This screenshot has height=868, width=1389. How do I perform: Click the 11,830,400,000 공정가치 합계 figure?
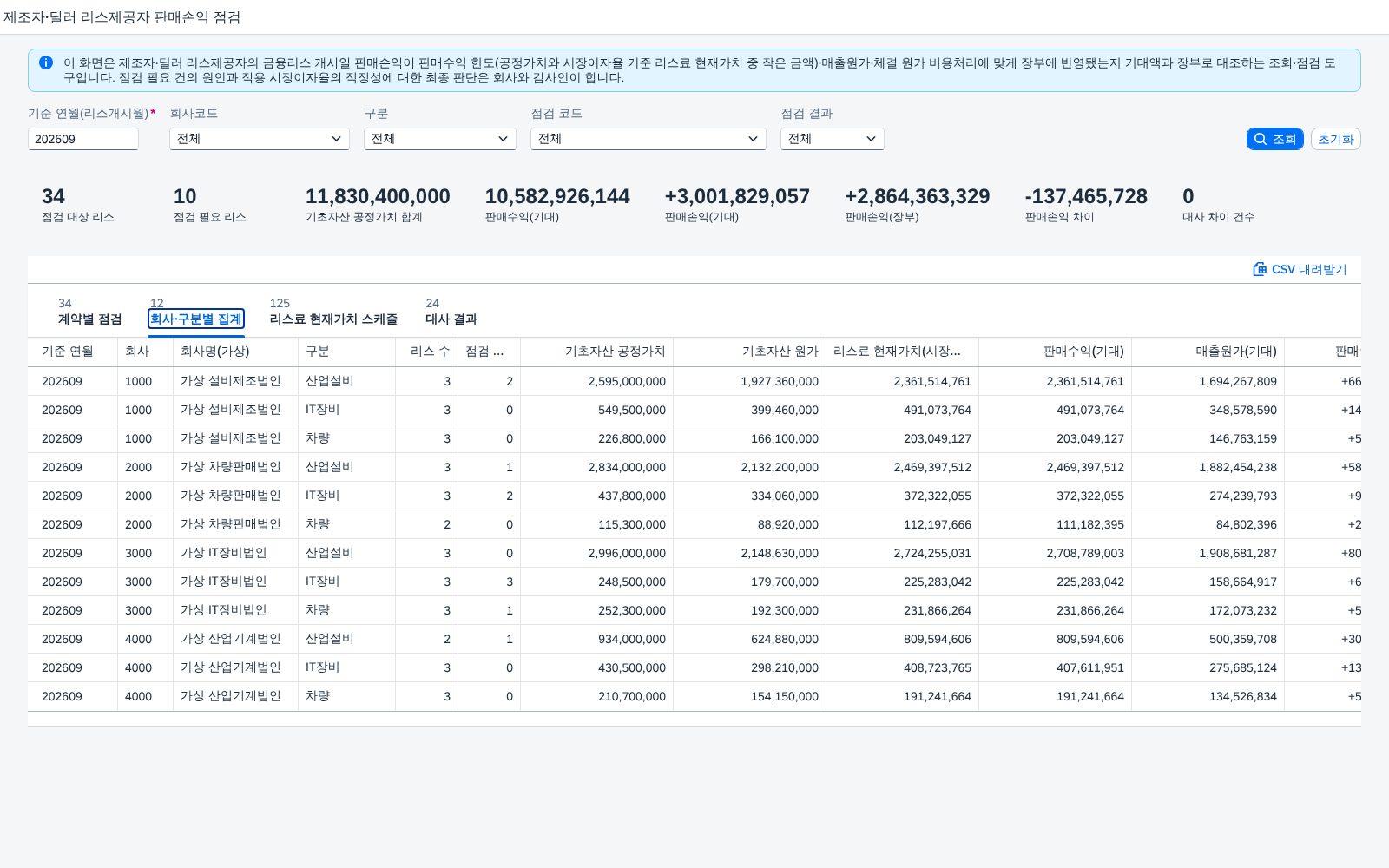pyautogui.click(x=378, y=196)
